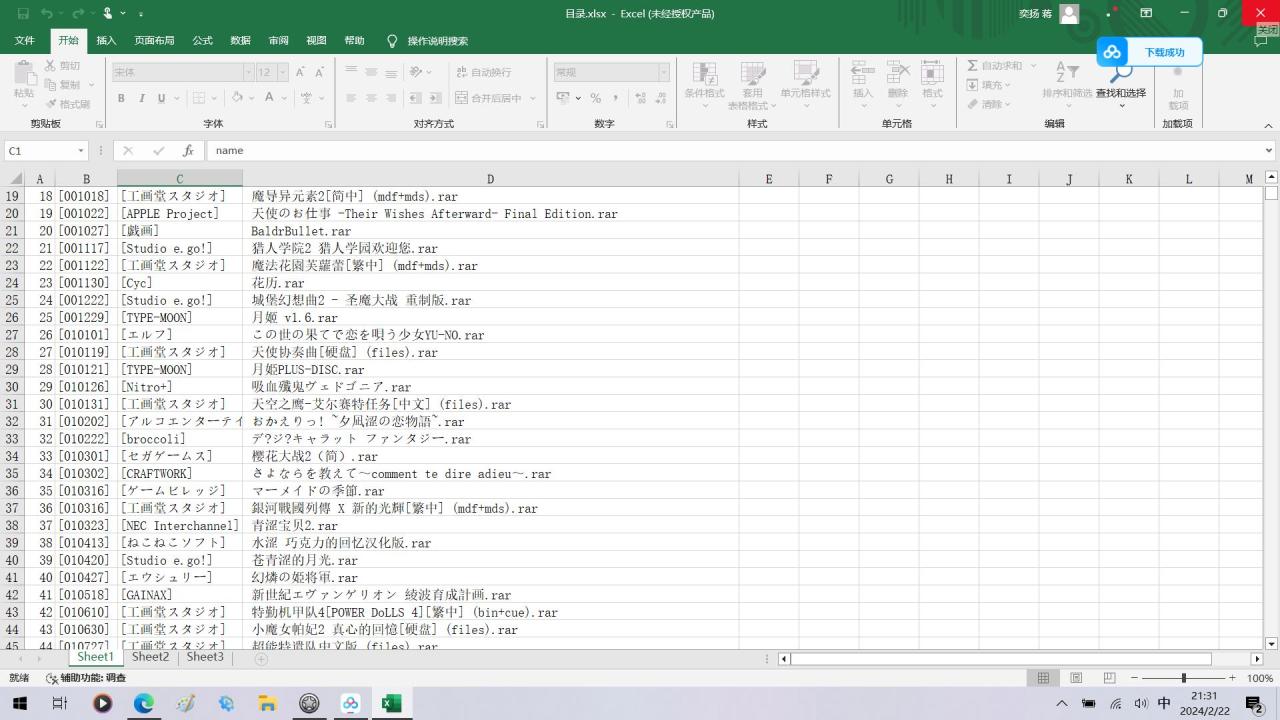
Task: Open Format as Table (套用表格格式)
Action: click(752, 84)
